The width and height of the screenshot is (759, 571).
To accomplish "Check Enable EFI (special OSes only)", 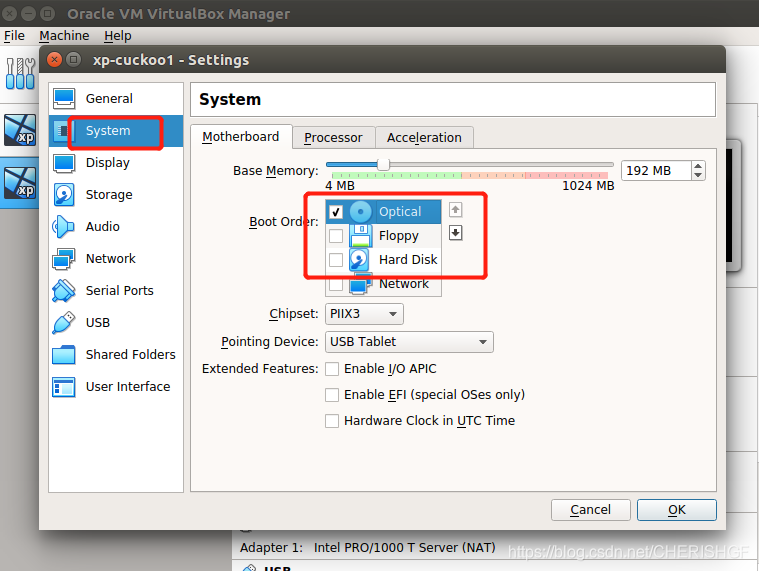I will tap(332, 395).
